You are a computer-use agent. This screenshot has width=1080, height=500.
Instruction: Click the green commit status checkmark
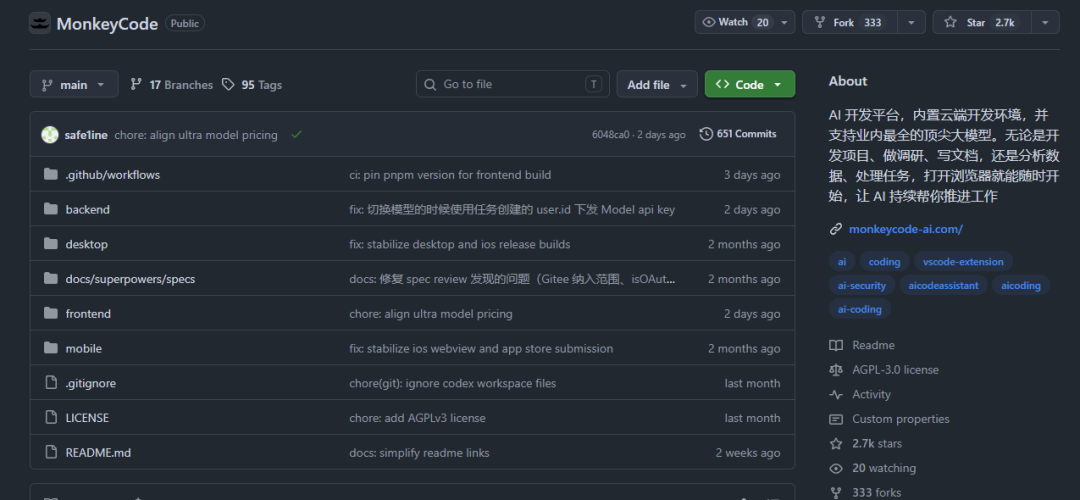pyautogui.click(x=296, y=135)
